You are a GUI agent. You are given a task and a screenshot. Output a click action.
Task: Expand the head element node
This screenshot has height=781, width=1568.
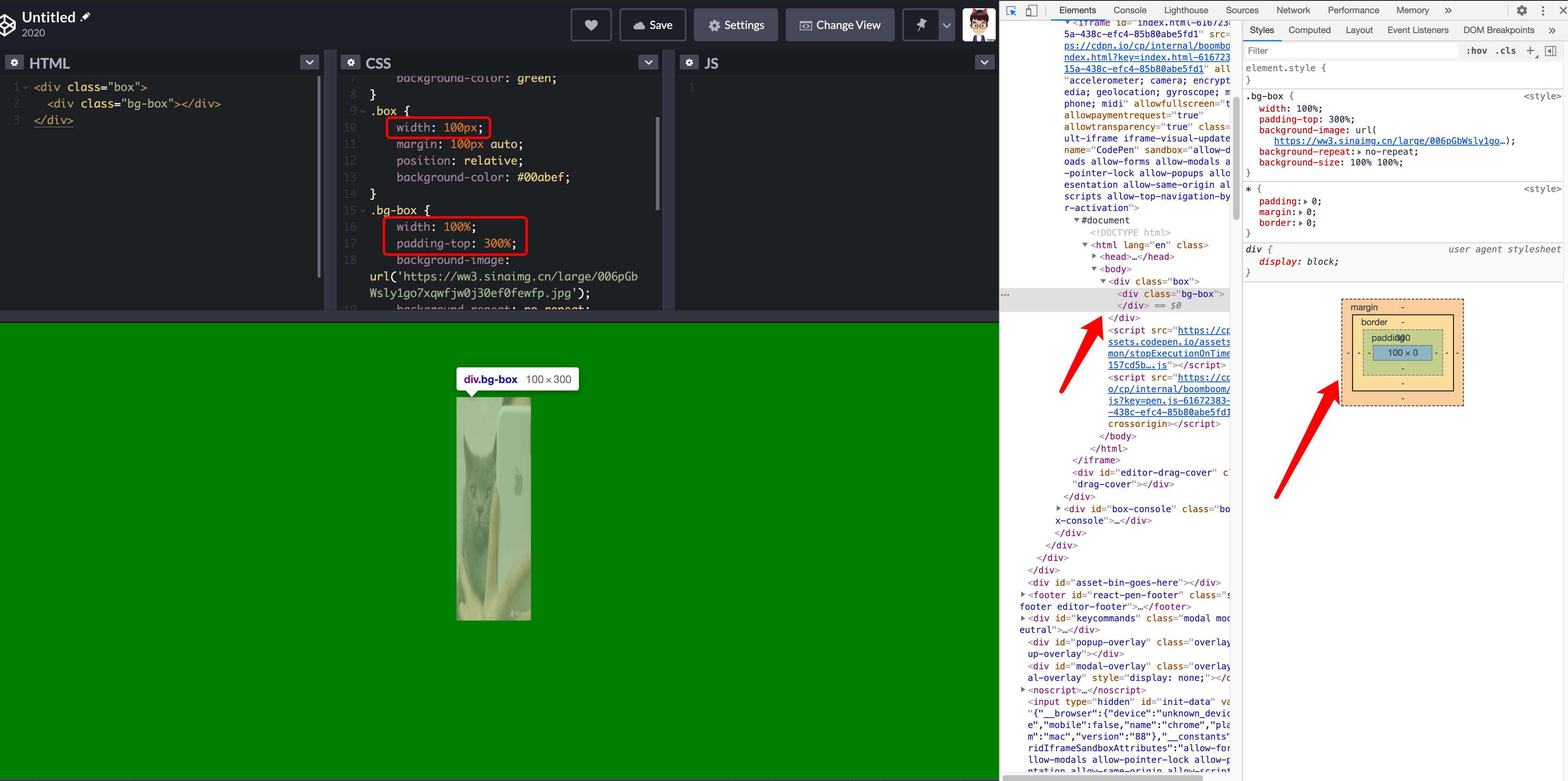click(x=1094, y=256)
